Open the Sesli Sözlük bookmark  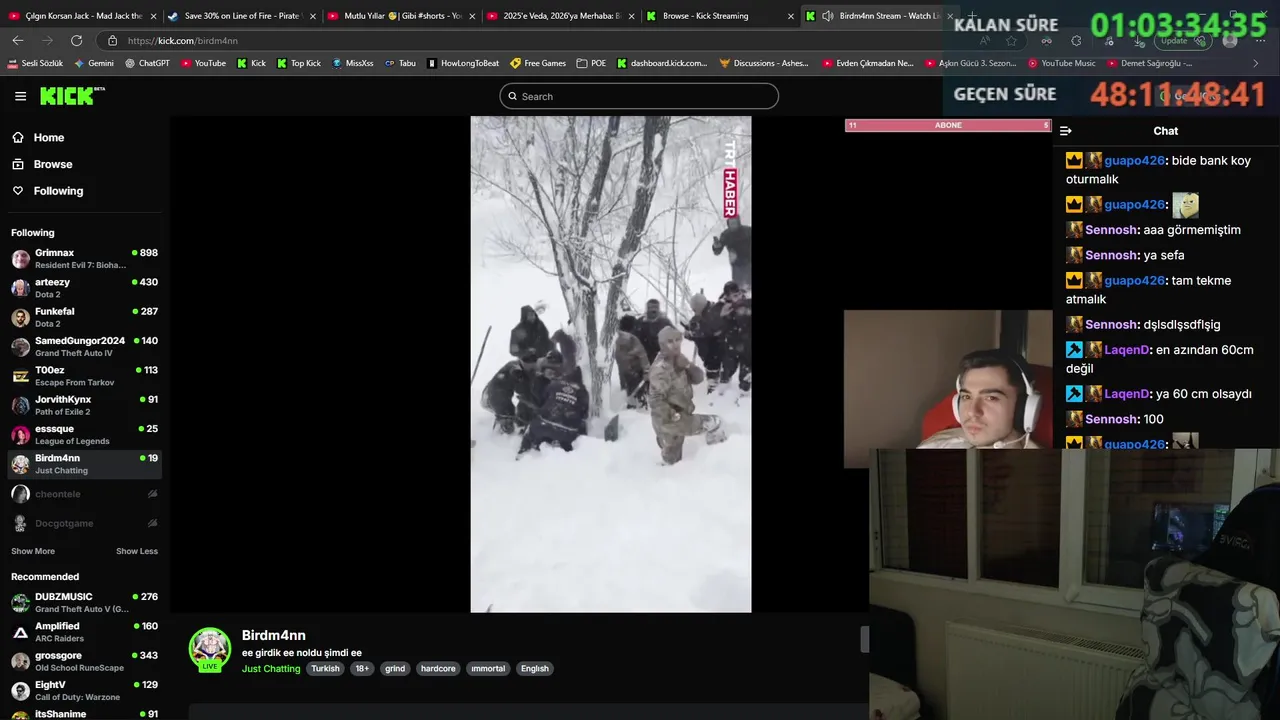click(x=35, y=63)
